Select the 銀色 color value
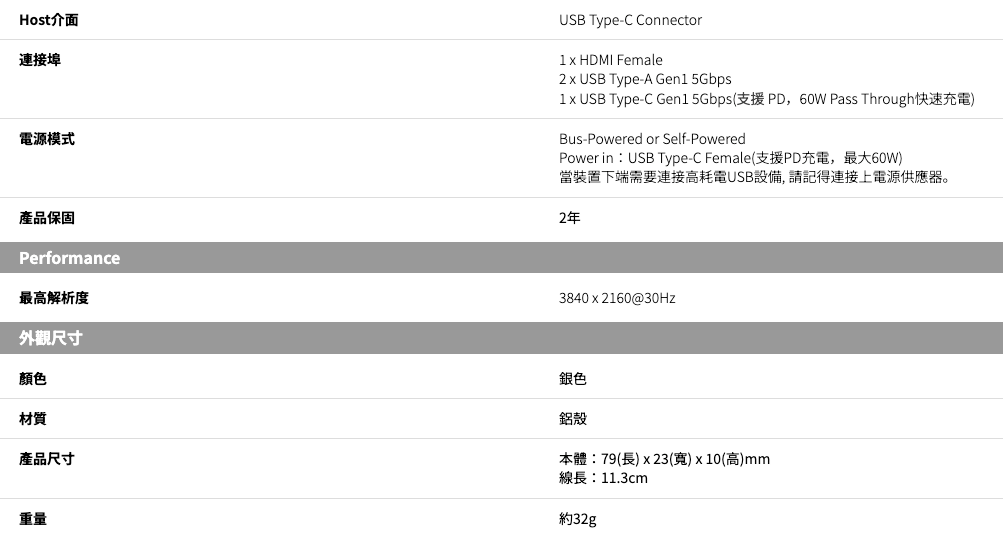The image size is (1003, 537). pyautogui.click(x=573, y=379)
